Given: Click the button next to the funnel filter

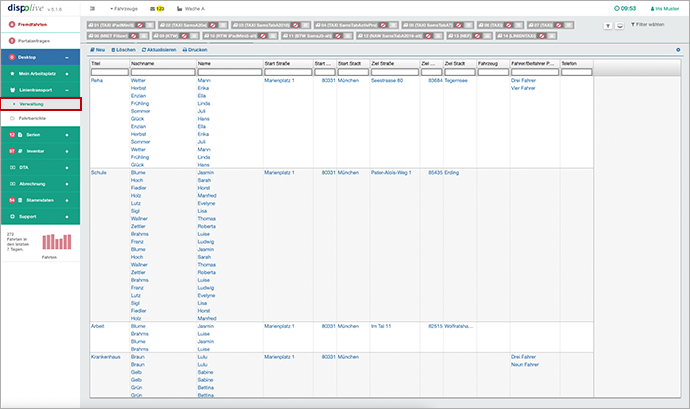Looking at the screenshot, I should click(x=620, y=26).
